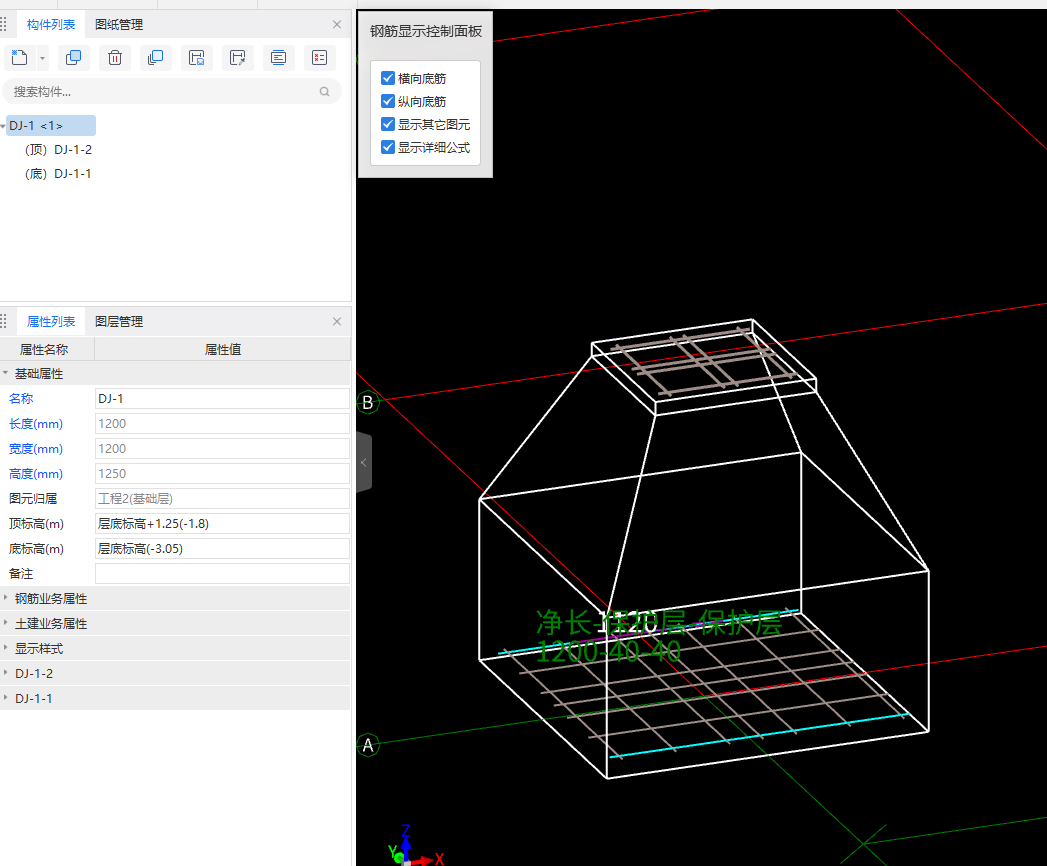The width and height of the screenshot is (1047, 866).
Task: Click the green formula text 1200-40-40
Action: click(608, 652)
